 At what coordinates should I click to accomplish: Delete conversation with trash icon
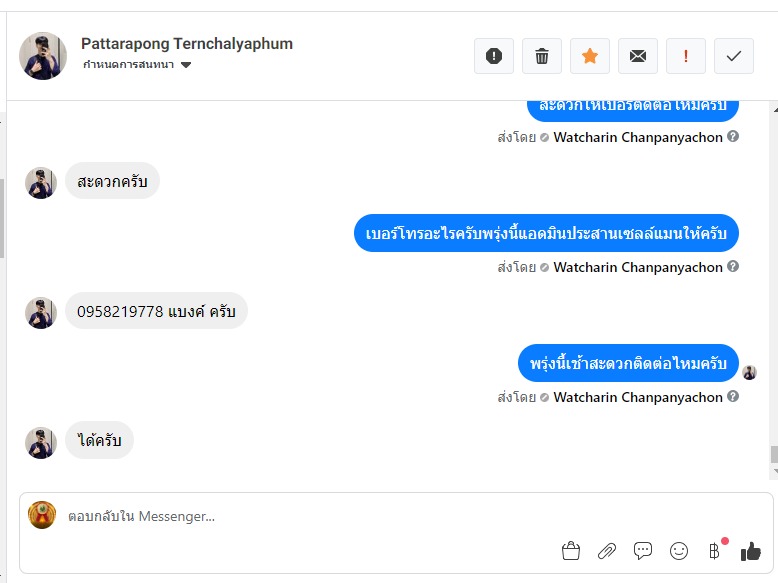point(542,56)
